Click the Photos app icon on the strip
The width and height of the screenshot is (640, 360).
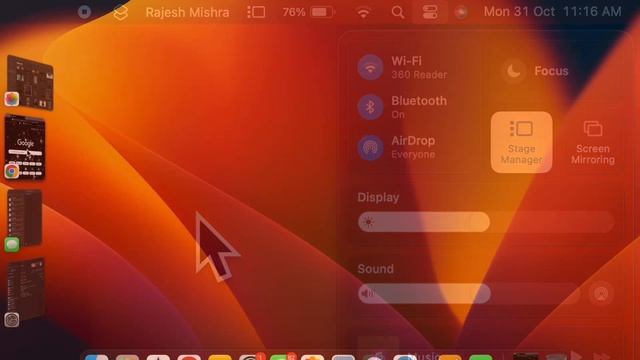click(12, 99)
